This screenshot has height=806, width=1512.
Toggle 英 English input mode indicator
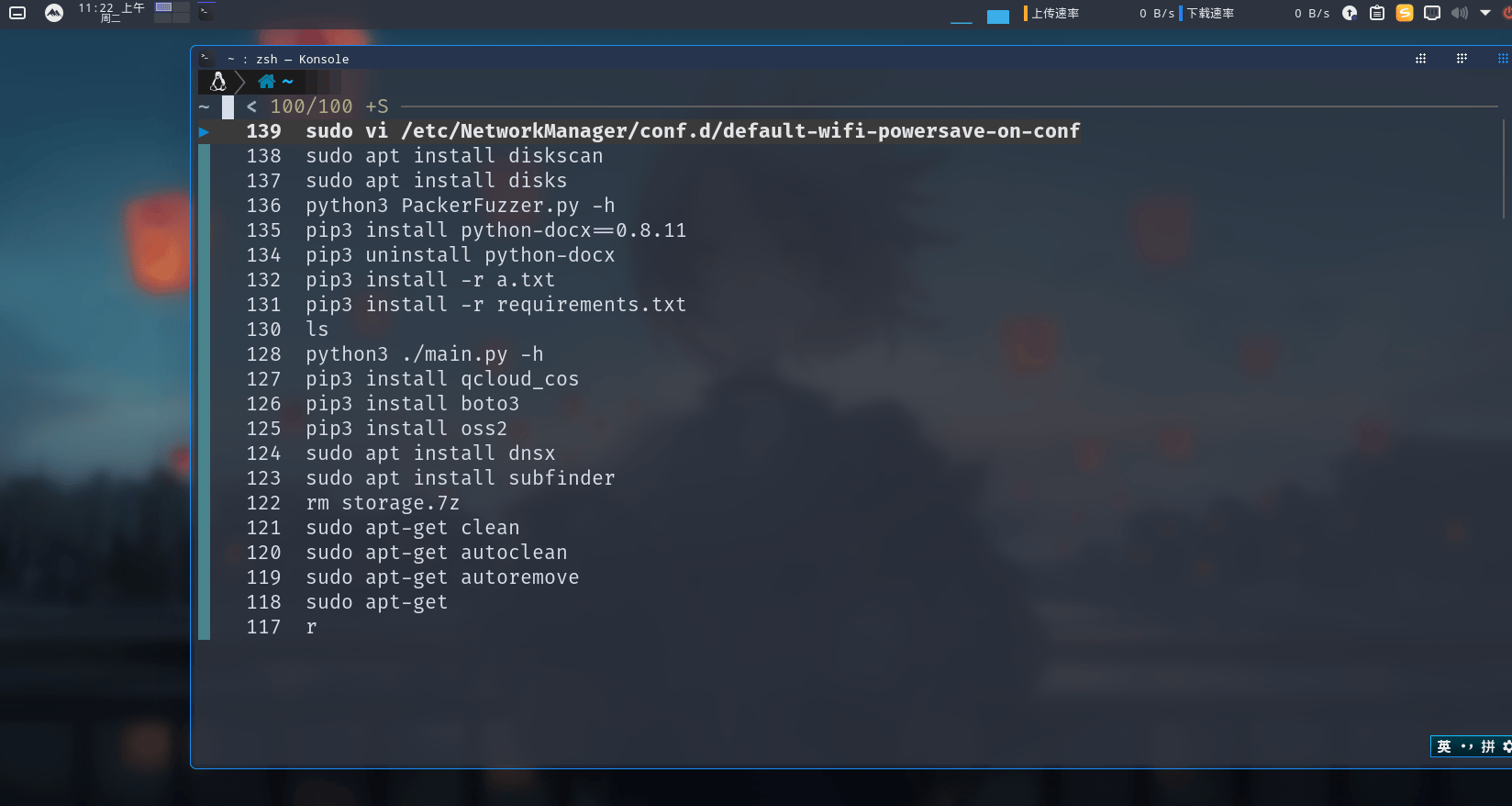tap(1444, 746)
